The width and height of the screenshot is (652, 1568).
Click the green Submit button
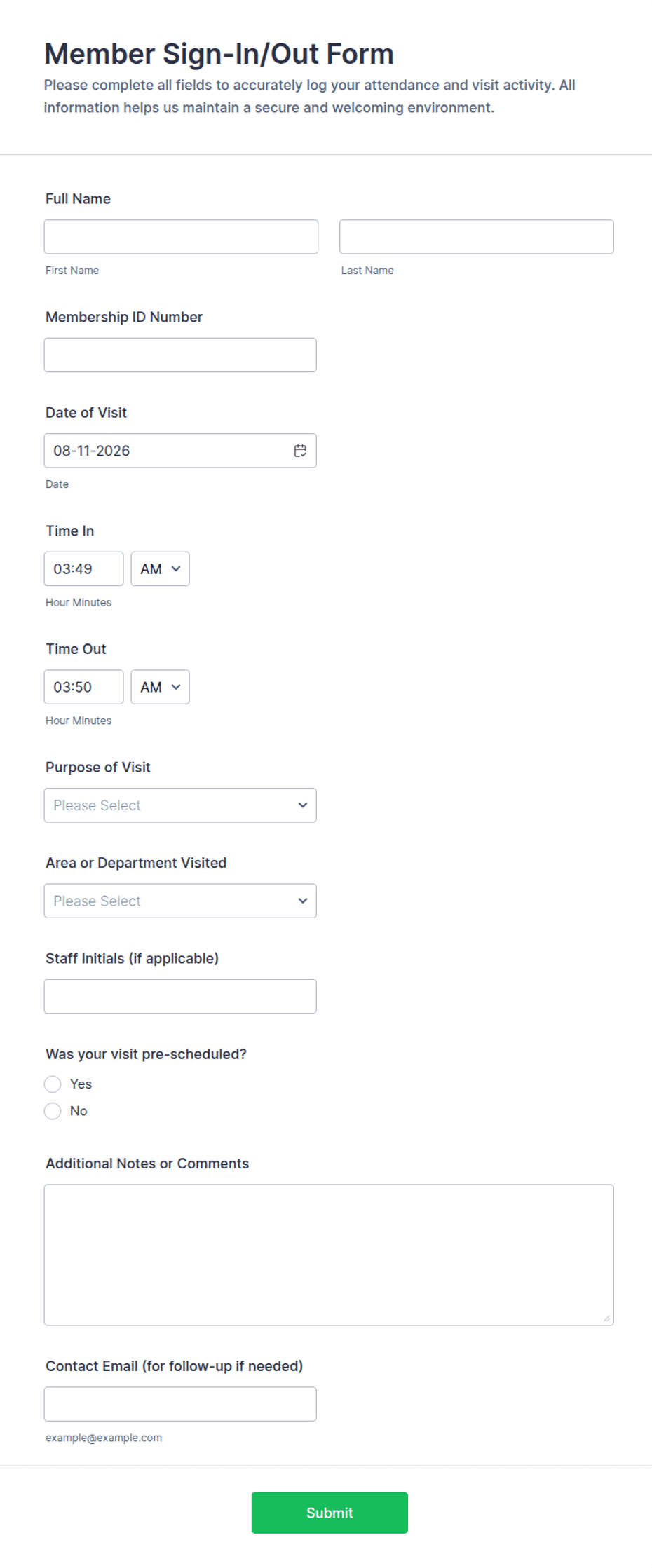click(330, 1513)
